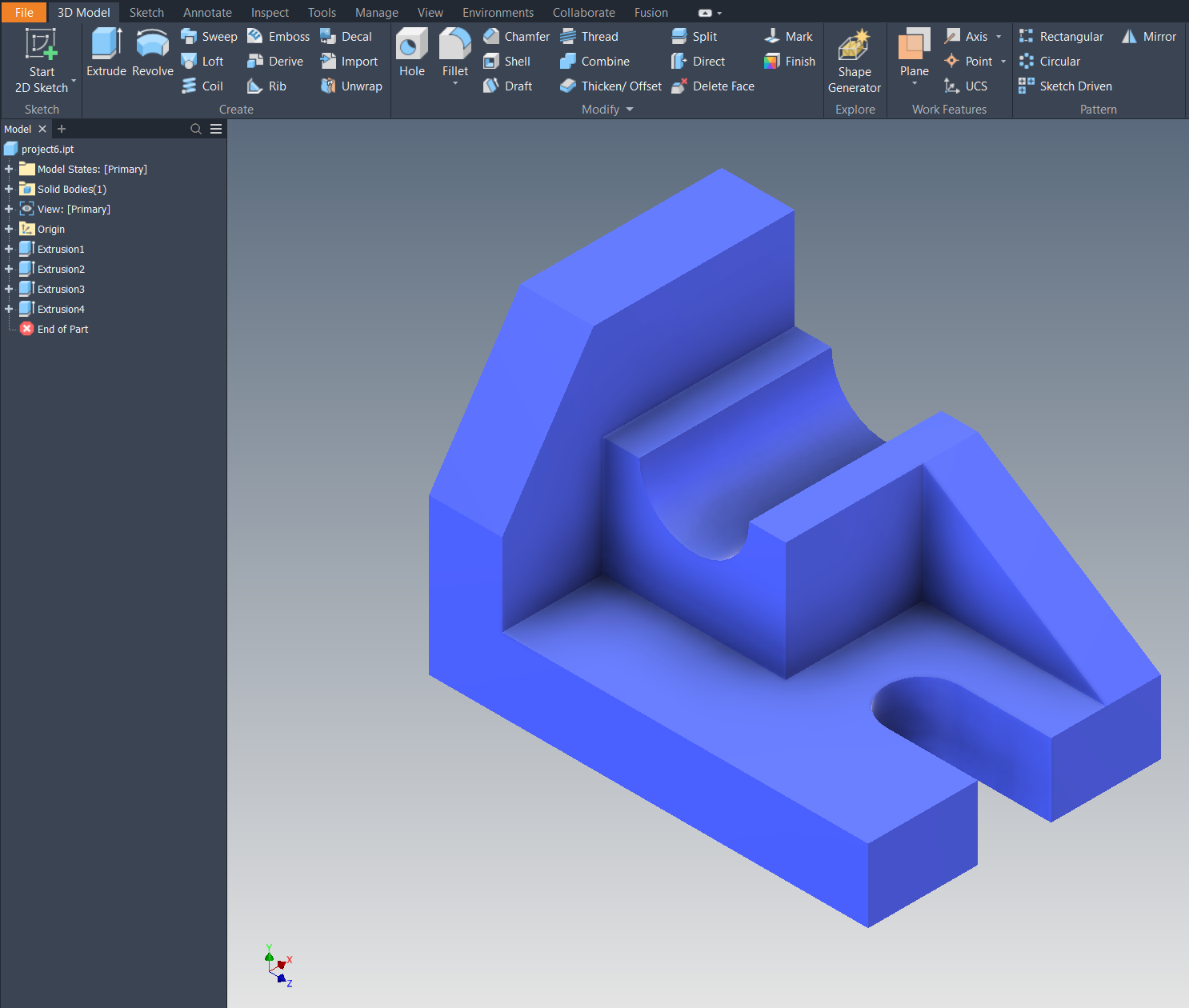Switch to the Sketch ribbon tab
This screenshot has width=1189, height=1008.
pos(146,13)
